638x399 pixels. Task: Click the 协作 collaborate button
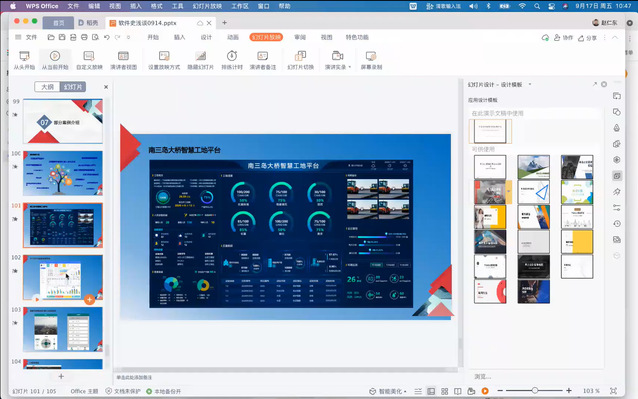[x=563, y=38]
